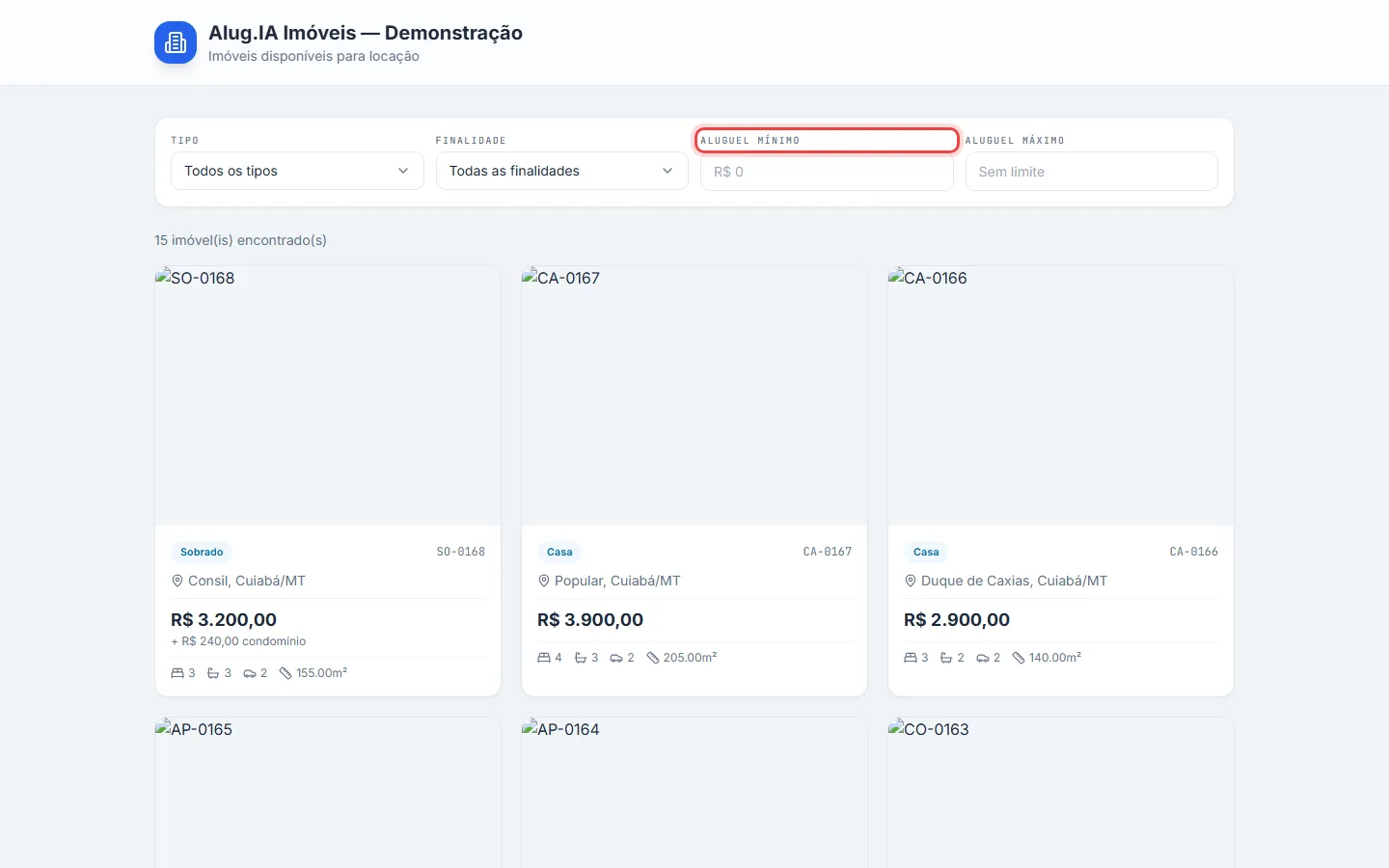The height and width of the screenshot is (868, 1389).
Task: Open the Finalidade dropdown 'Todas as finalidades'
Action: pos(561,171)
